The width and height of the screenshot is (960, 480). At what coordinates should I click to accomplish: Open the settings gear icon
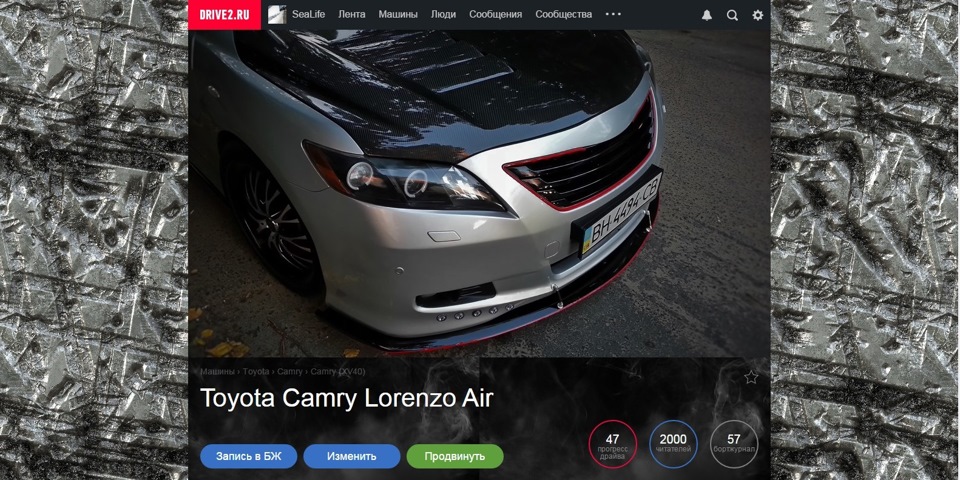point(758,15)
